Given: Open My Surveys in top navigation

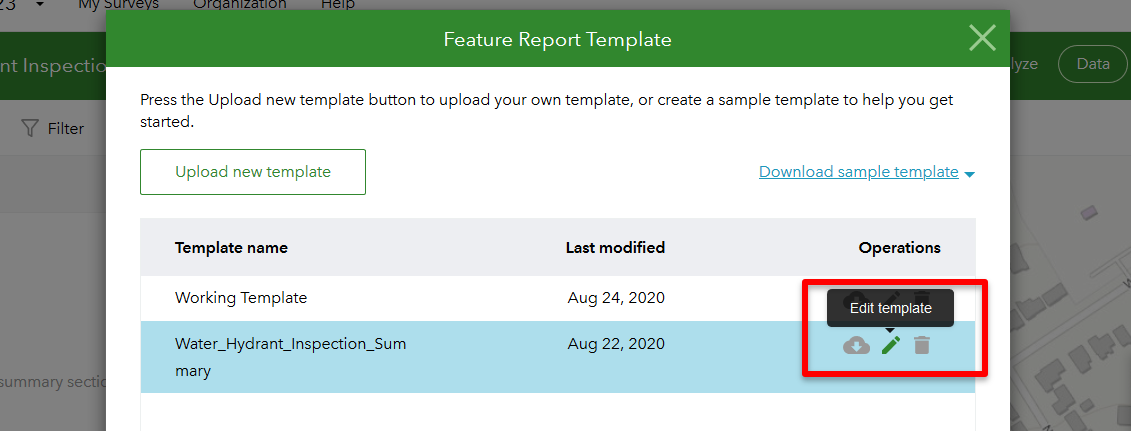Looking at the screenshot, I should pyautogui.click(x=118, y=5).
